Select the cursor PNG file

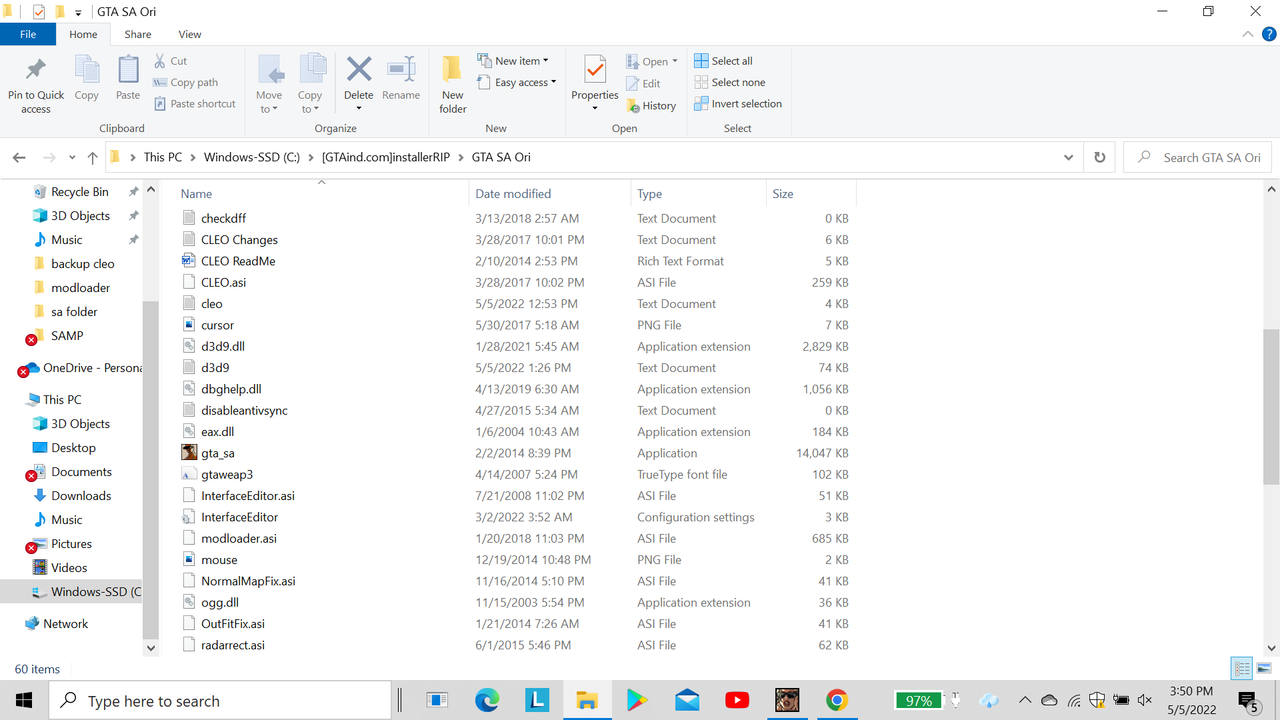tap(217, 325)
